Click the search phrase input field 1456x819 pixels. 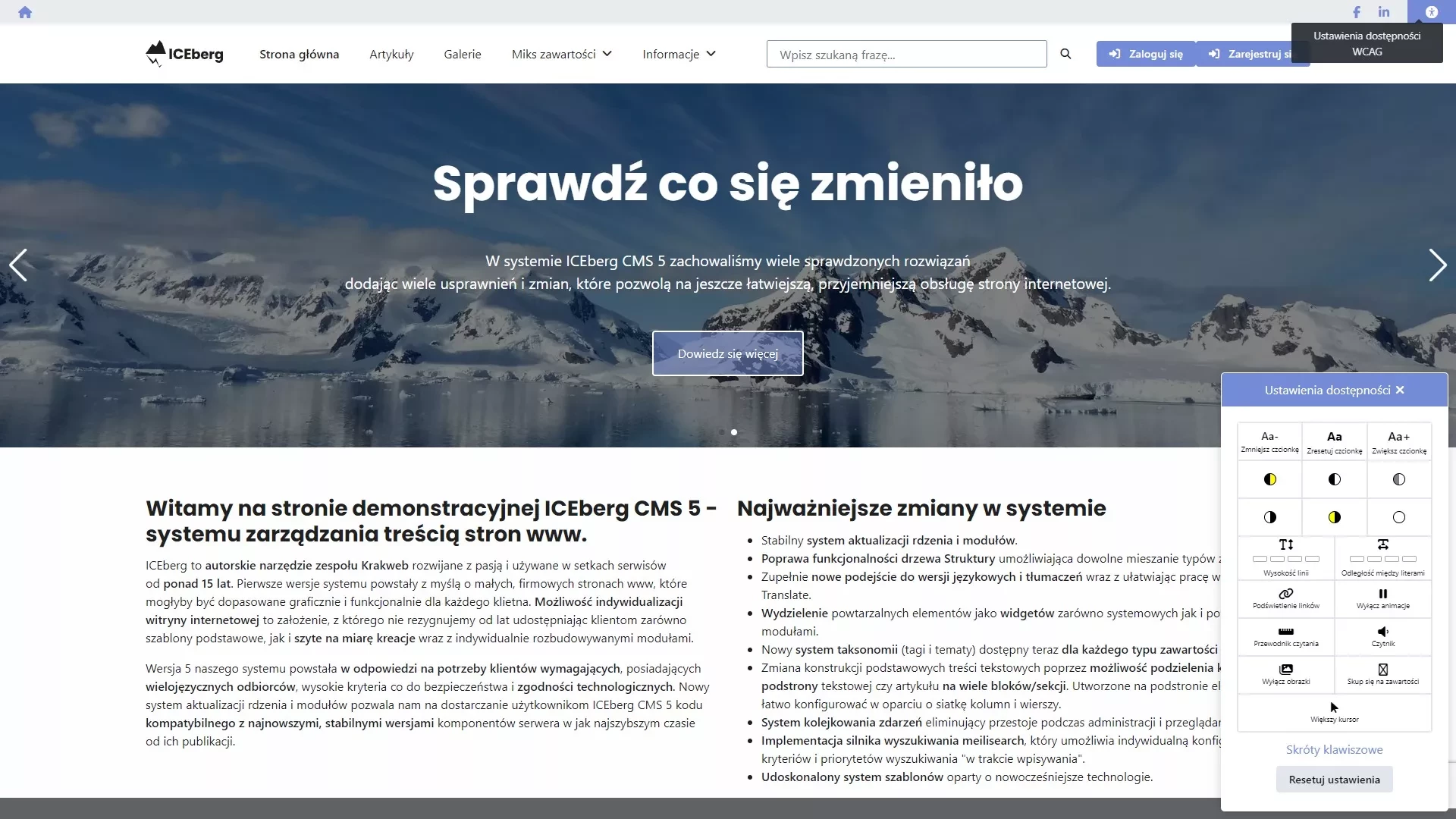[x=906, y=54]
